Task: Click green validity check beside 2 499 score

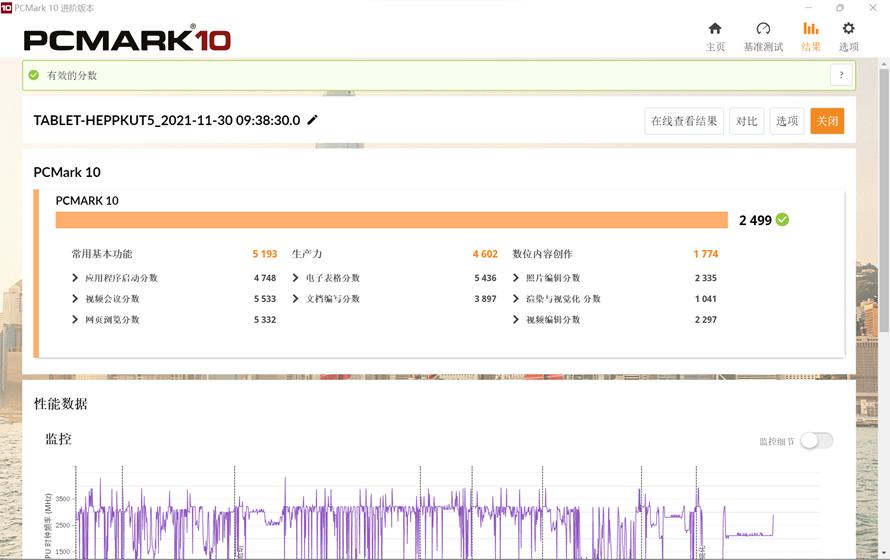Action: click(x=782, y=220)
